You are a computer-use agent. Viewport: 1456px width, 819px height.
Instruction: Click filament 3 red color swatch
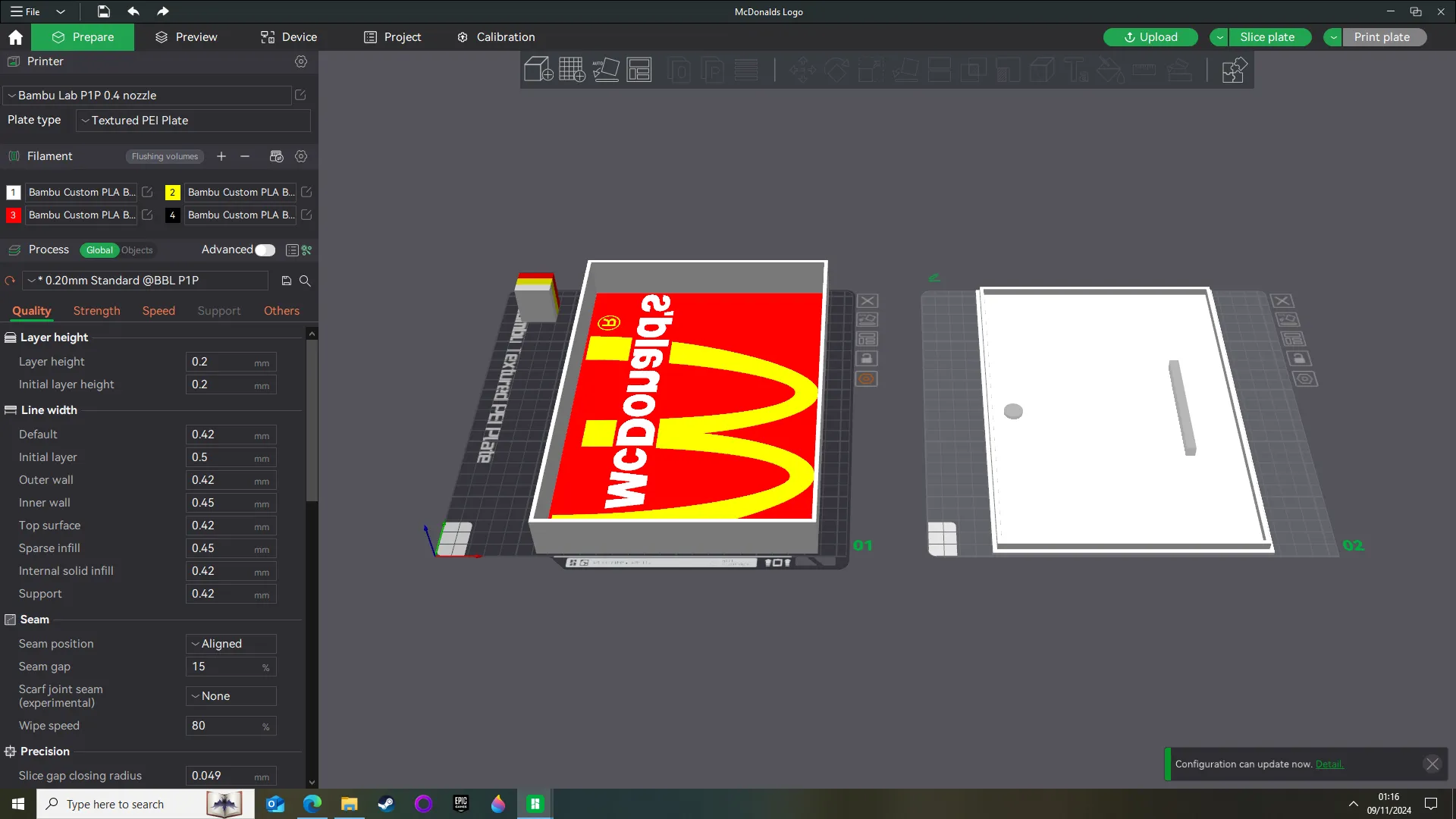(x=13, y=215)
